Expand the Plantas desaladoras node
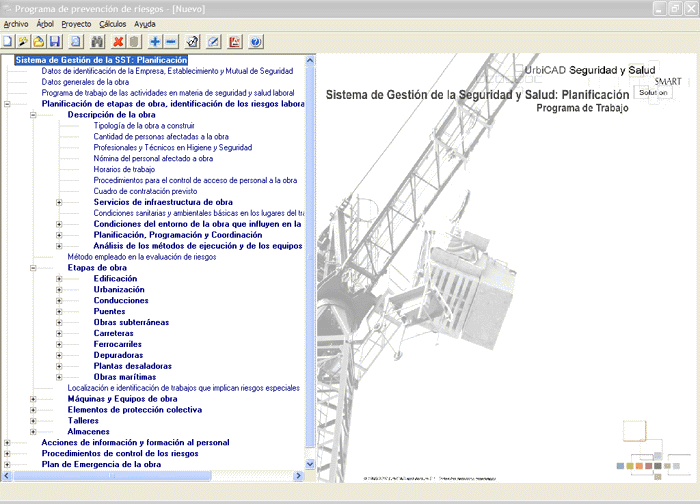The image size is (700, 504). point(59,367)
